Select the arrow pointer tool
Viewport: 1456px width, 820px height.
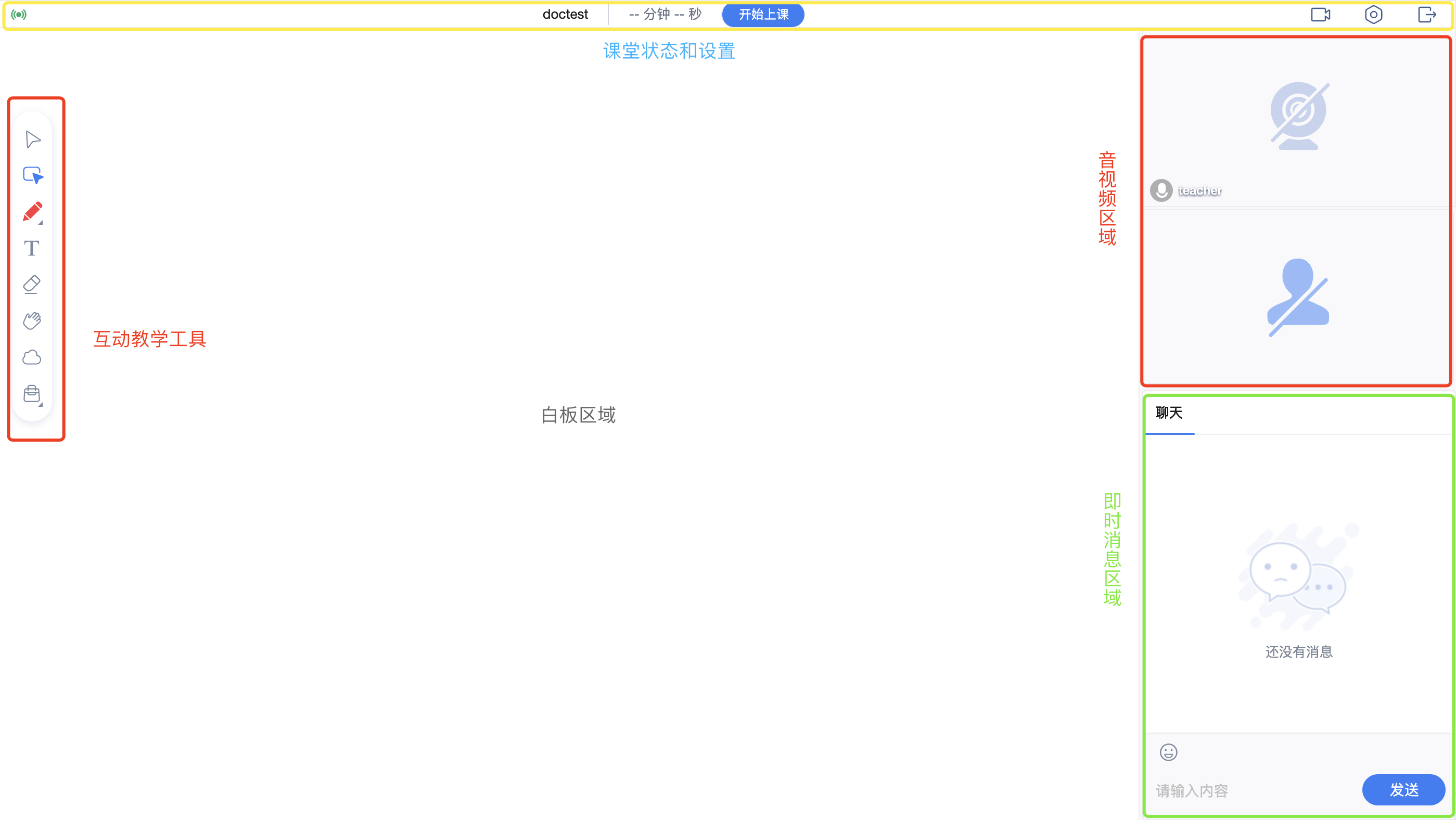point(33,139)
